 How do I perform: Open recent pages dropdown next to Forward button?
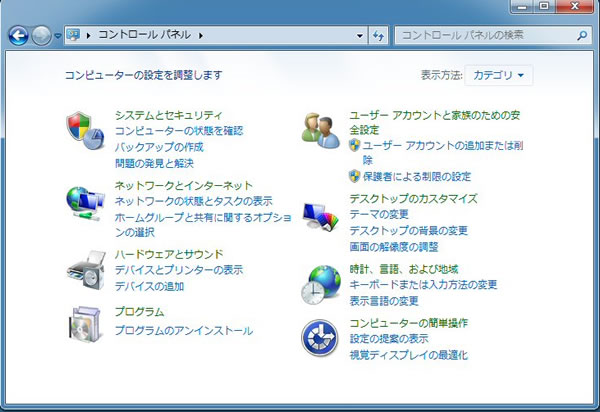click(57, 36)
